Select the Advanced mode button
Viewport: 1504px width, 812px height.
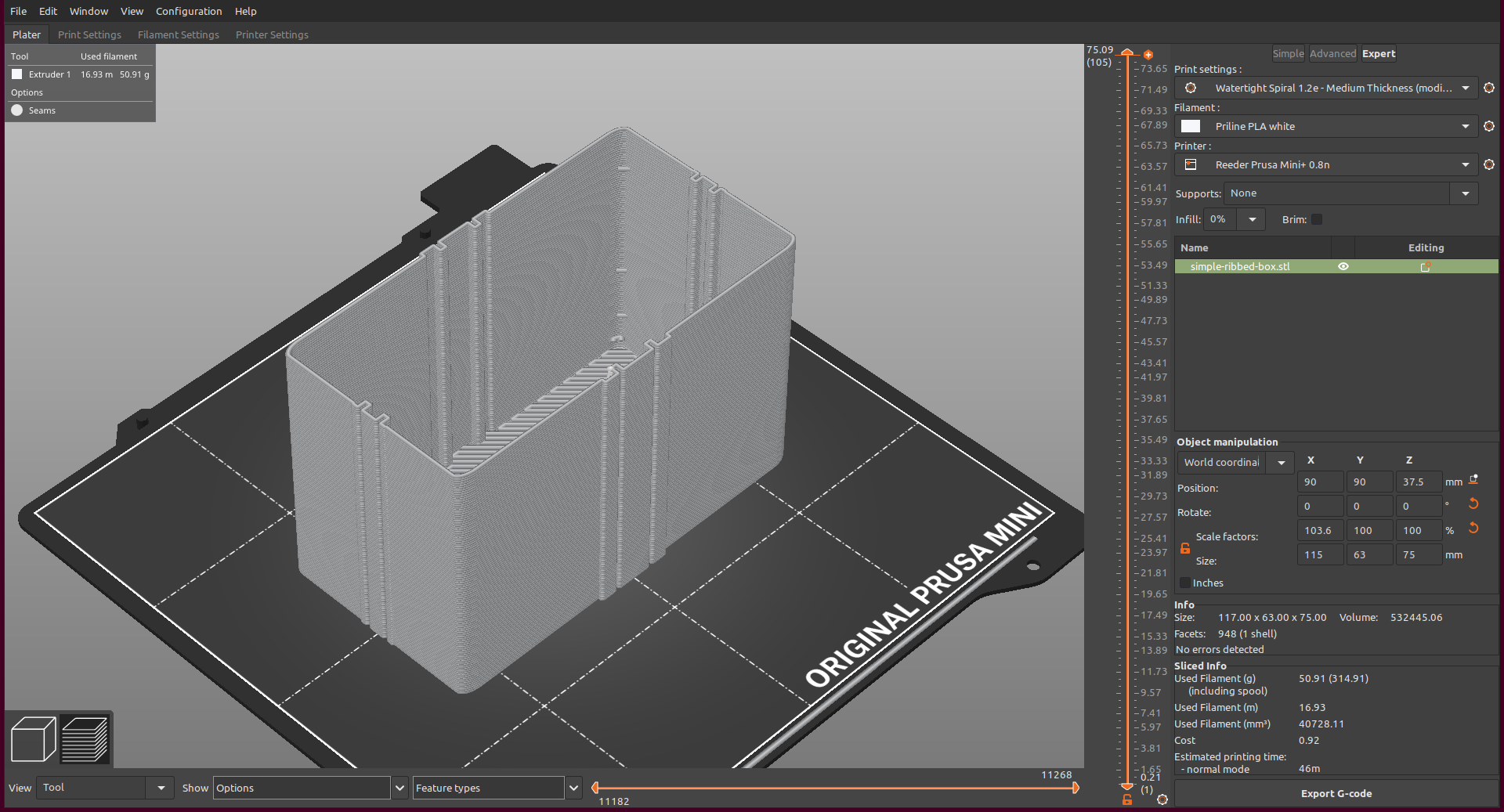[1332, 53]
